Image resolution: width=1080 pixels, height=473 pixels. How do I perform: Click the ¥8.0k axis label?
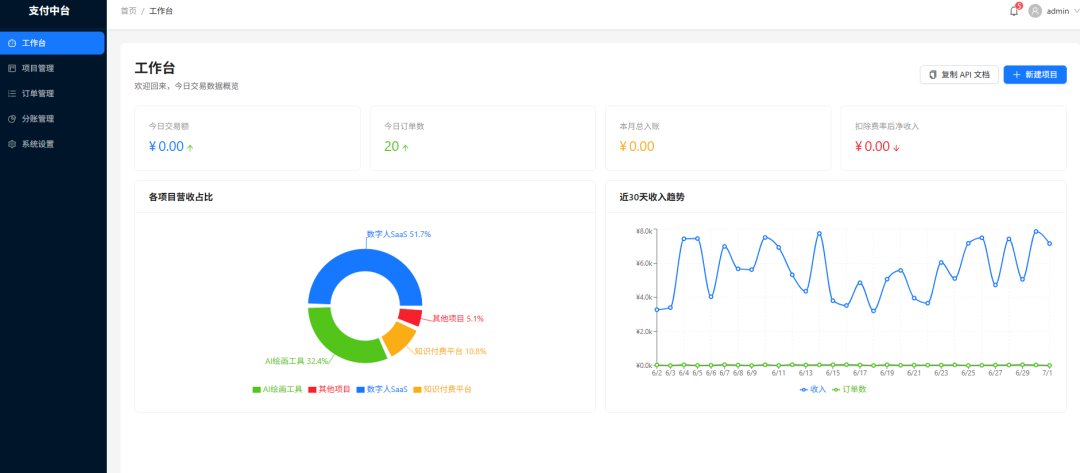pyautogui.click(x=644, y=231)
